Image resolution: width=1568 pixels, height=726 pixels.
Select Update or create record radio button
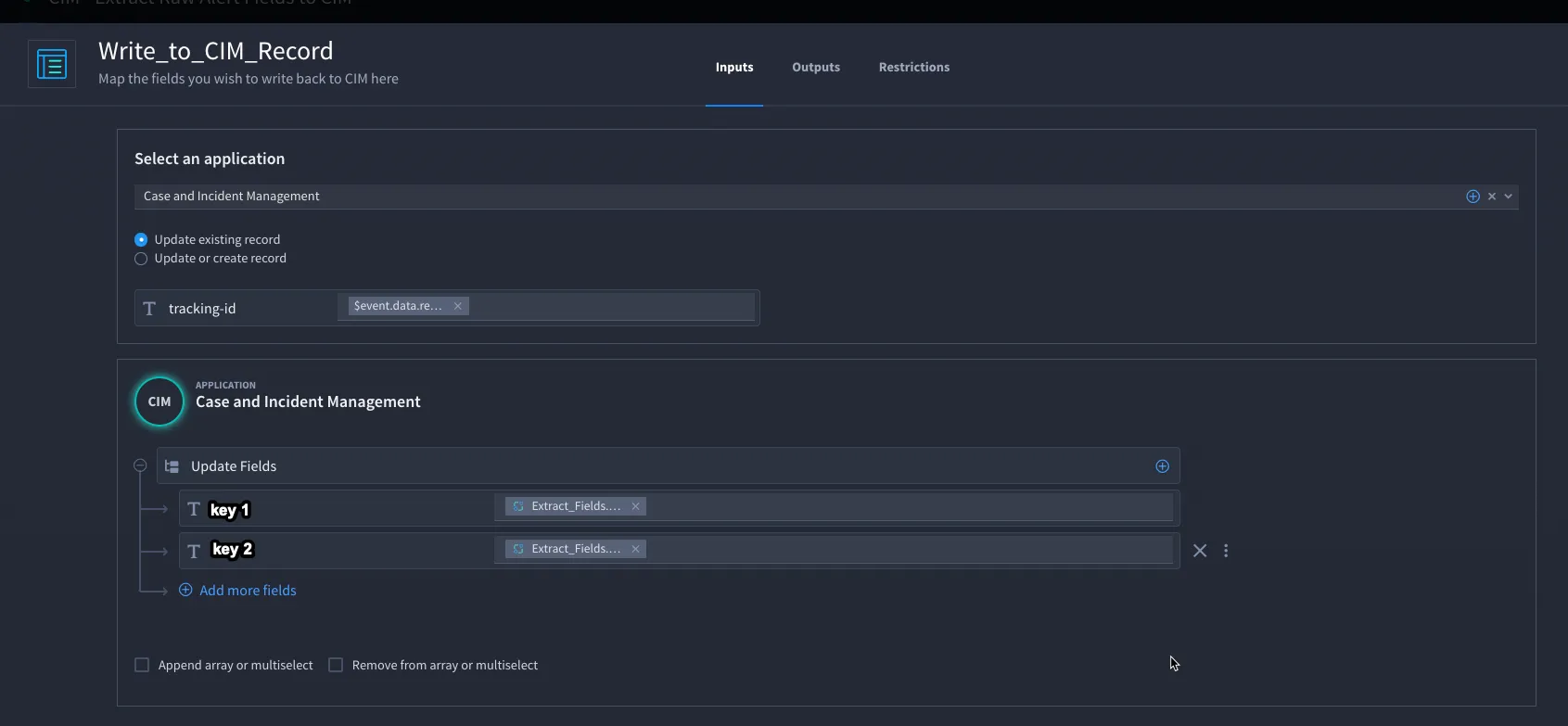(141, 259)
